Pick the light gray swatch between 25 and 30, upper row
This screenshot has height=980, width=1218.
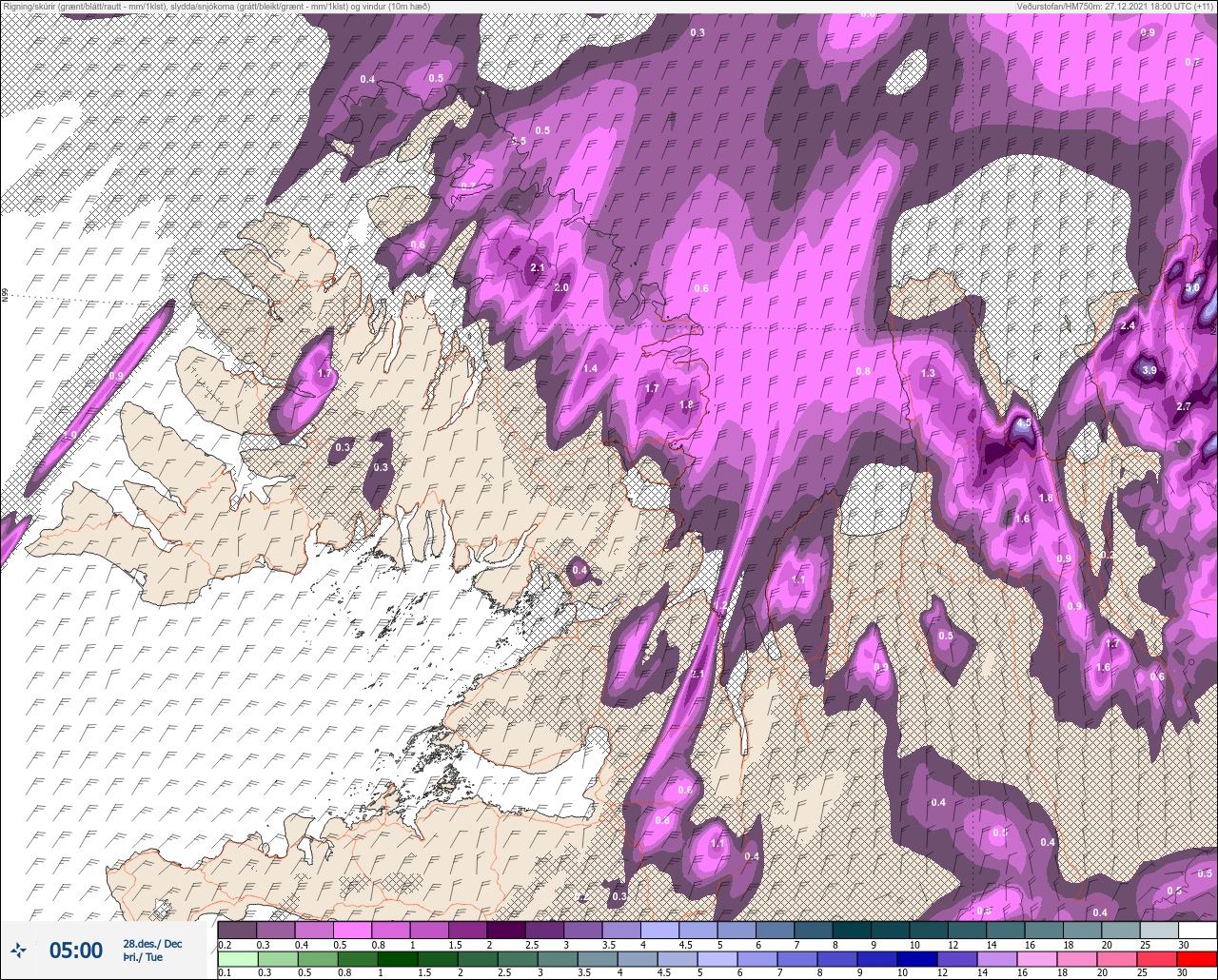coord(1159,930)
